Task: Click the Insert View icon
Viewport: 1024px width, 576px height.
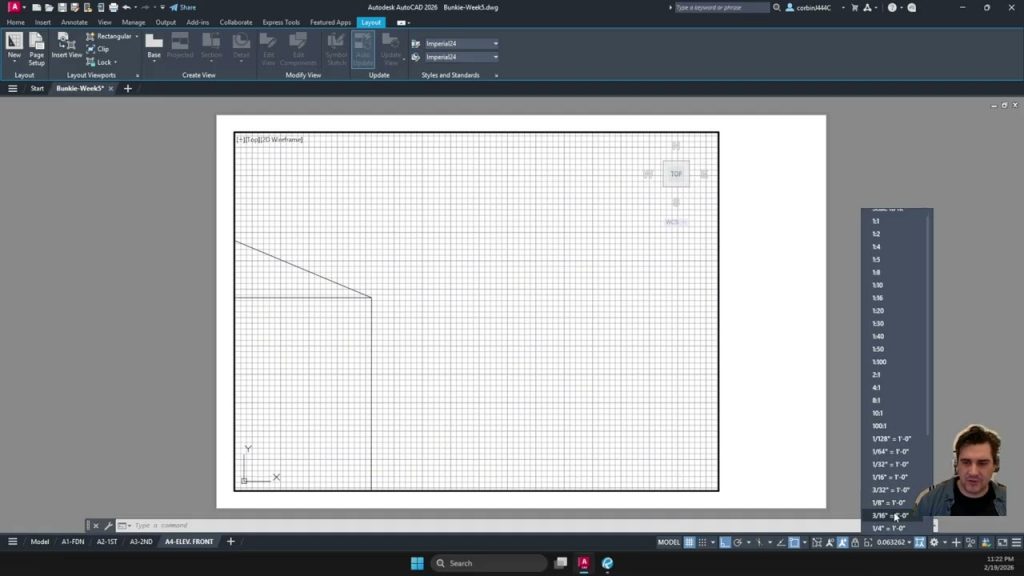Action: coord(67,47)
